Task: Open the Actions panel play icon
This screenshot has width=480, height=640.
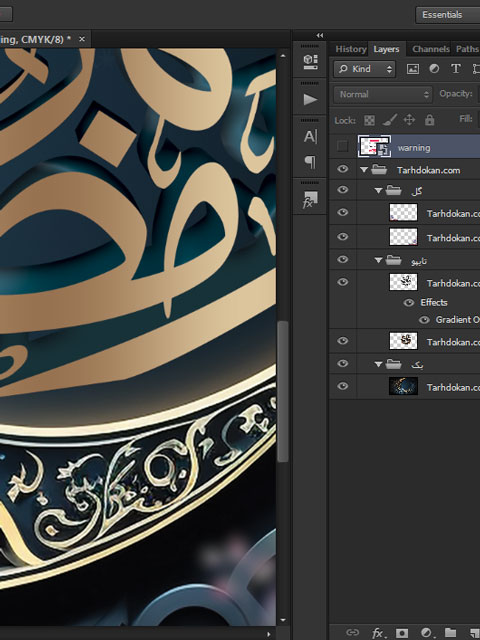Action: 310,99
